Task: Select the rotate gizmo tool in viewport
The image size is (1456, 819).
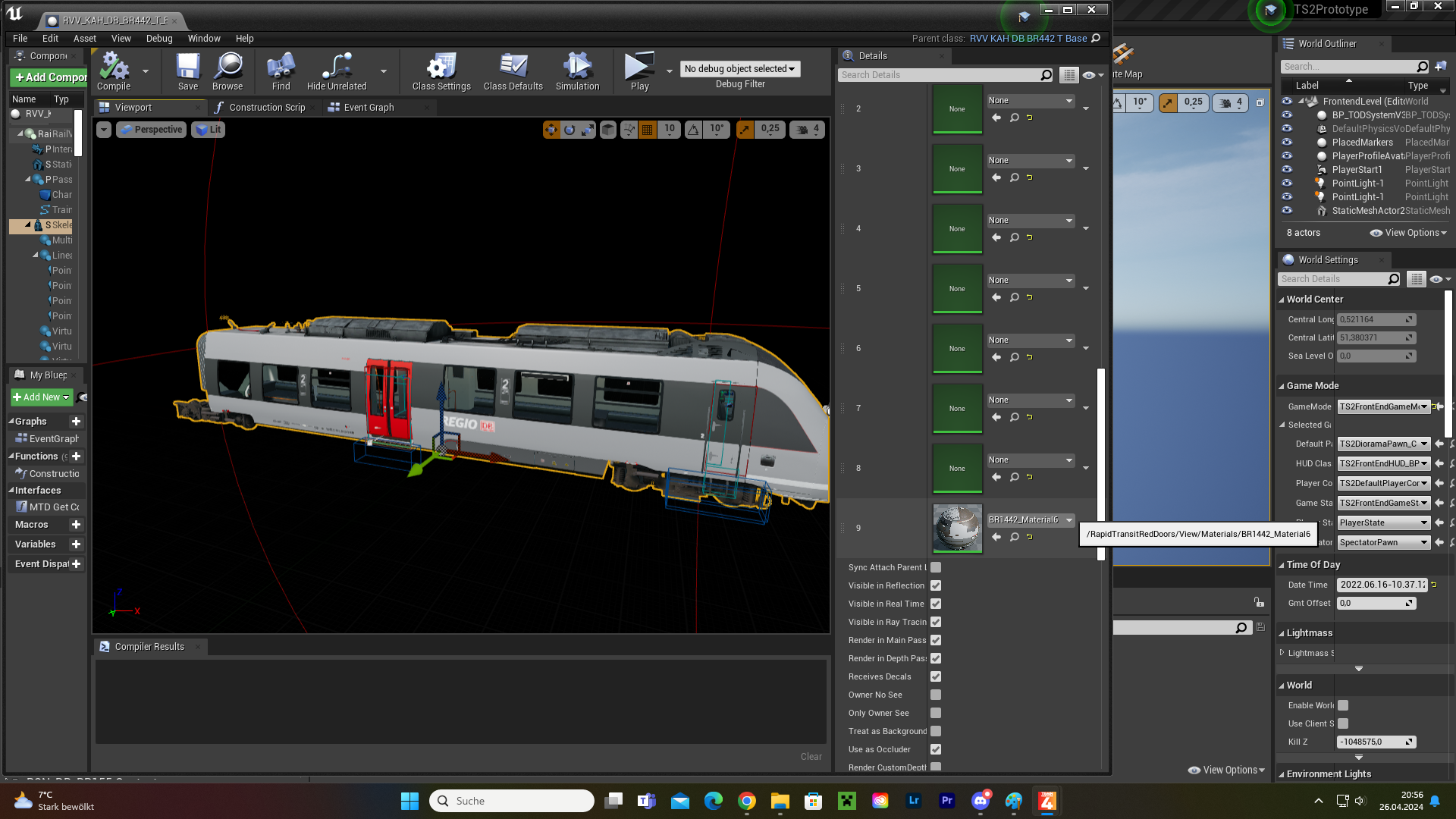Action: 570,130
